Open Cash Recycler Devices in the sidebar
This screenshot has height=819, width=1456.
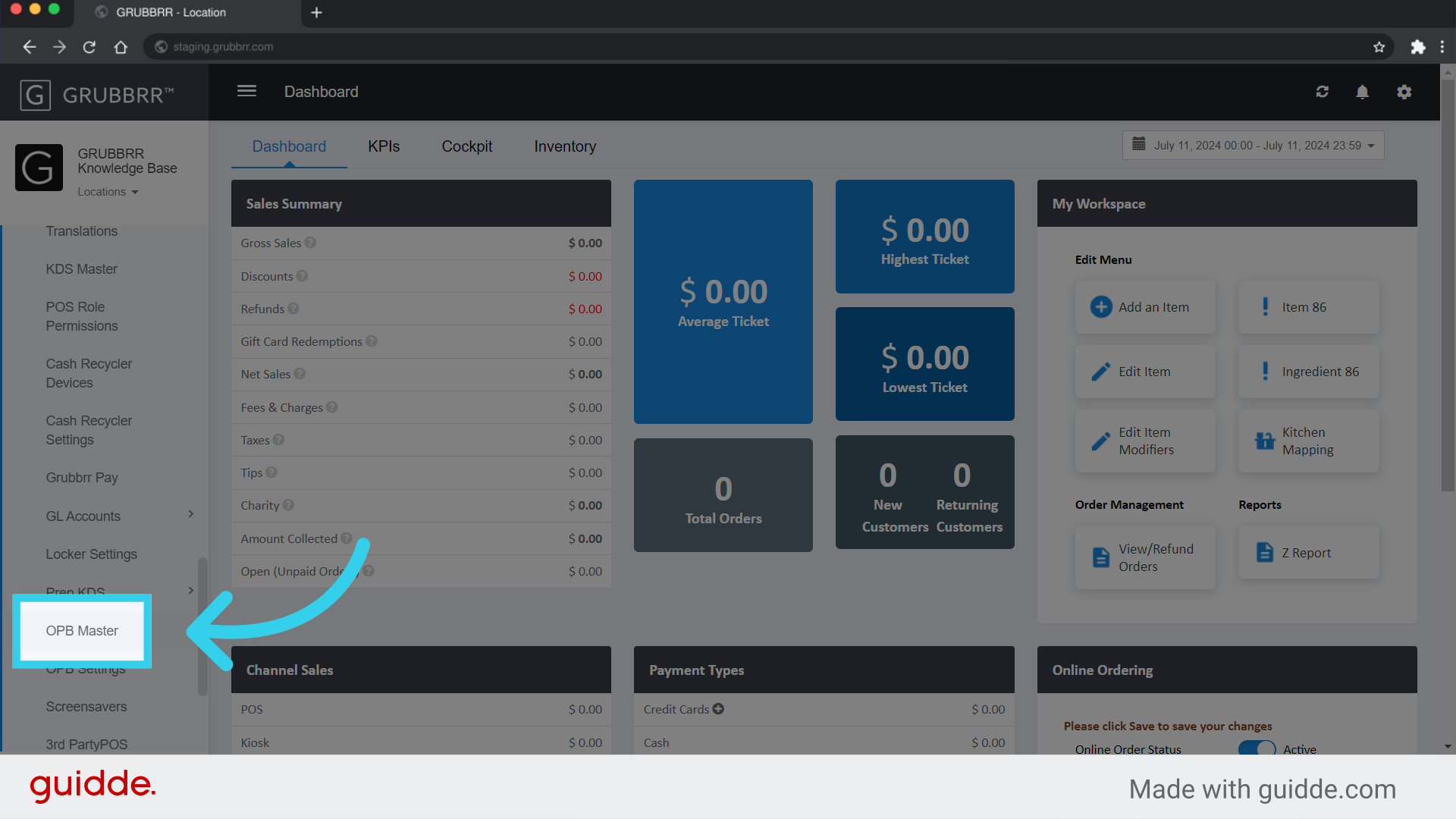[89, 373]
